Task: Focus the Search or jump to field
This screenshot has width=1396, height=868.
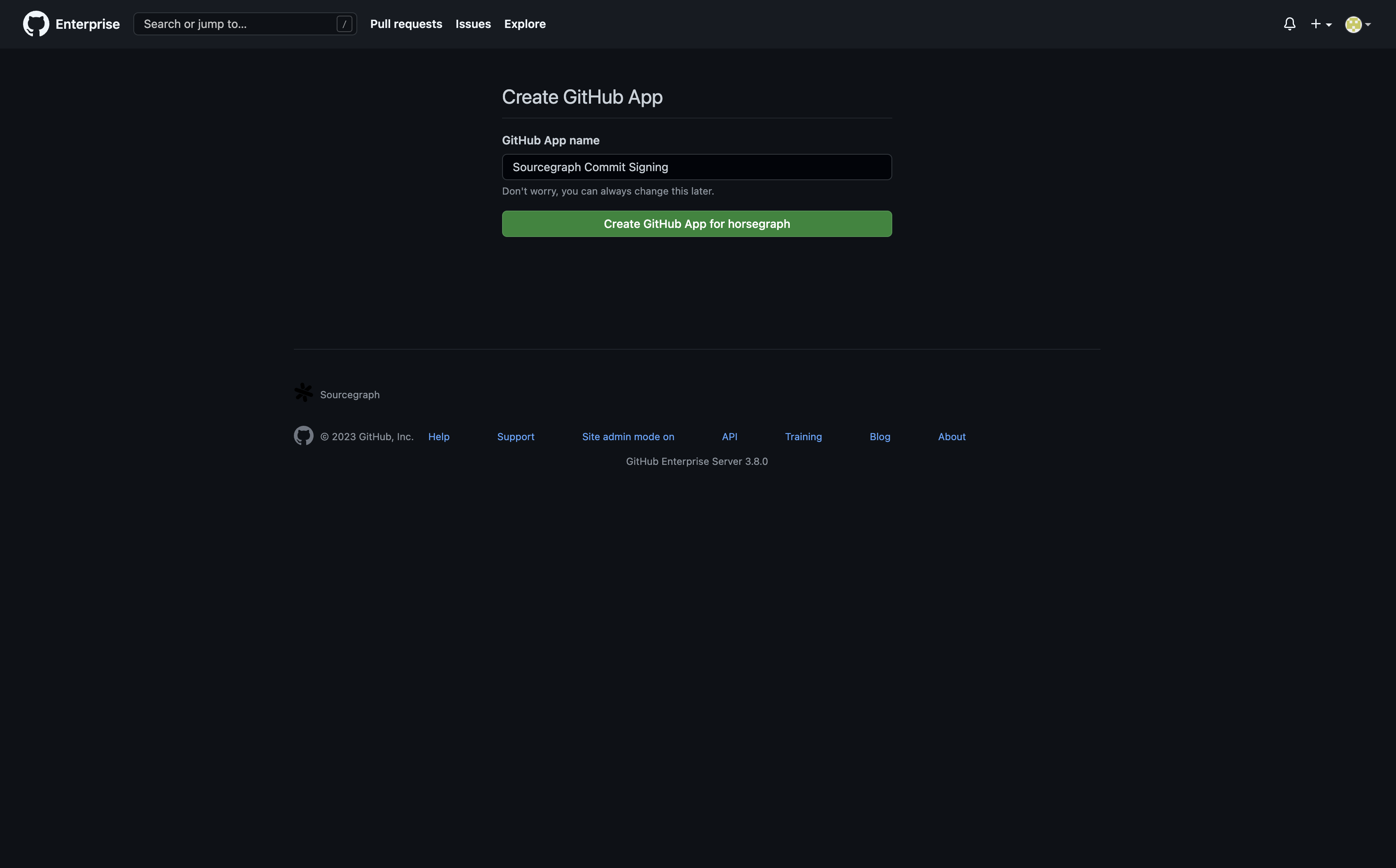Action: [245, 24]
